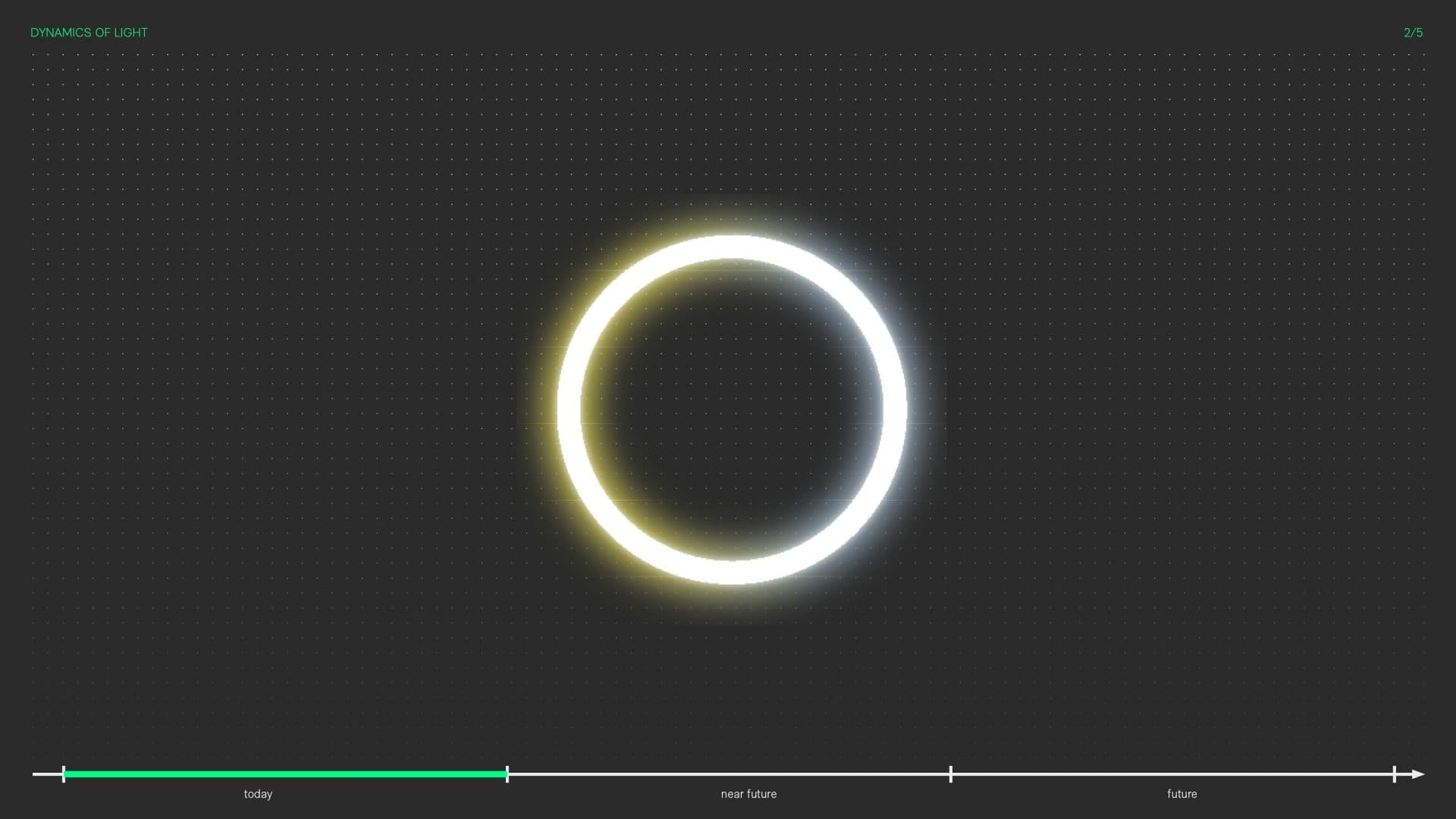This screenshot has width=1456, height=819.
Task: Click the tick mark where the green bar ends
Action: point(507,774)
